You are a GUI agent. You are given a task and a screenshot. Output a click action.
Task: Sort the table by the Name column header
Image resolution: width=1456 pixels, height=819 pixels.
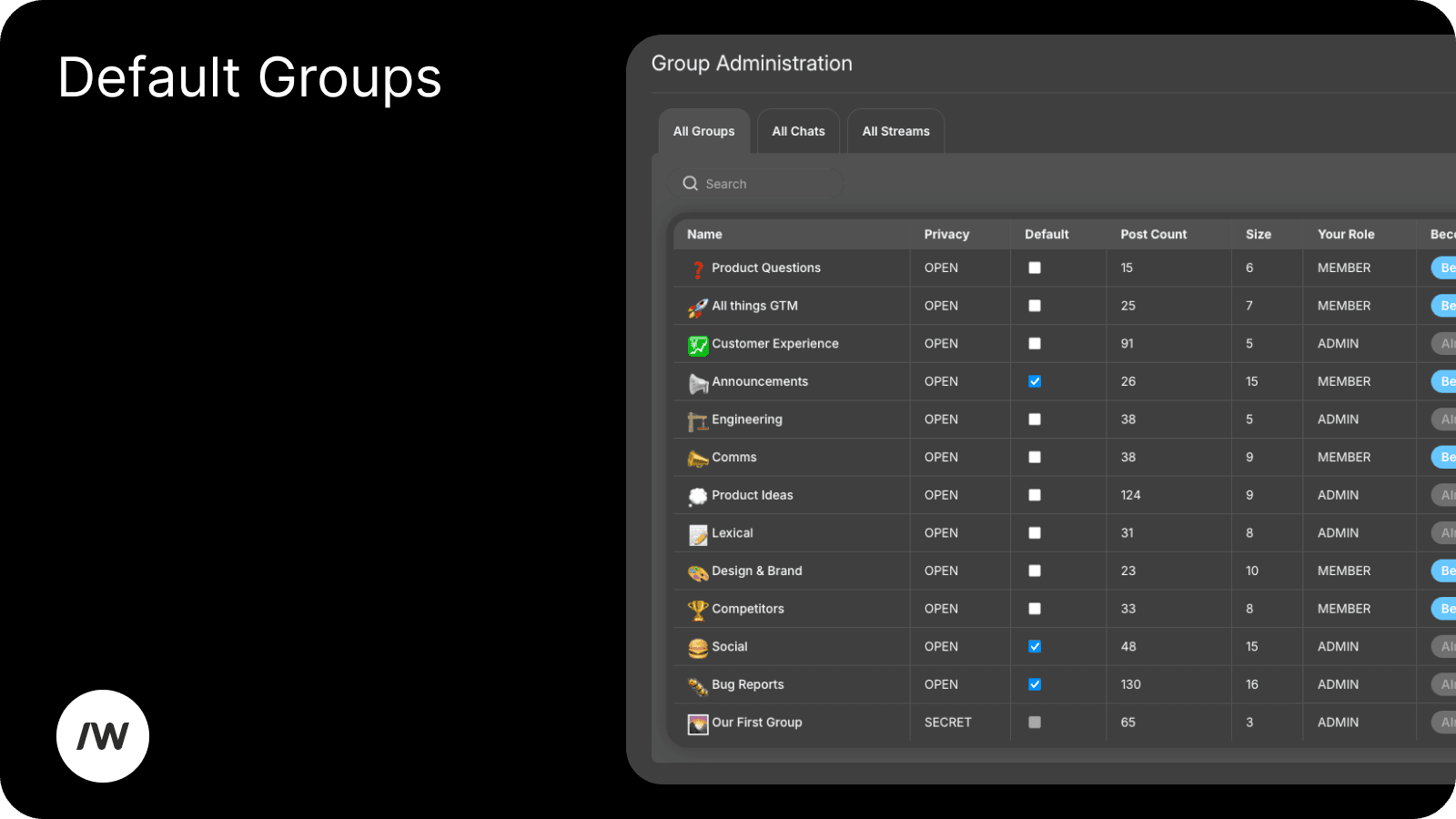[x=704, y=234]
